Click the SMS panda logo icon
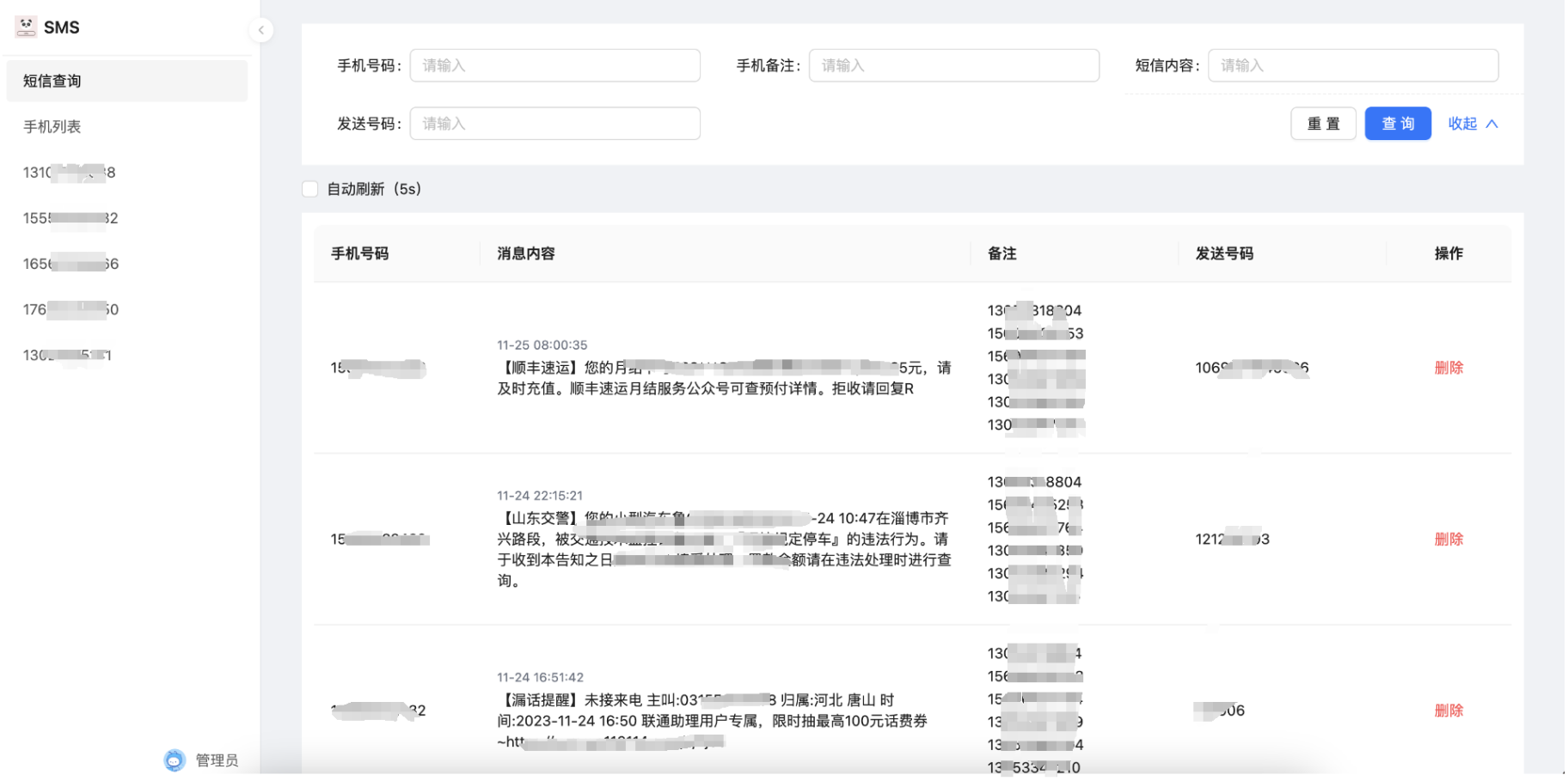Image resolution: width=1568 pixels, height=781 pixels. coord(26,27)
